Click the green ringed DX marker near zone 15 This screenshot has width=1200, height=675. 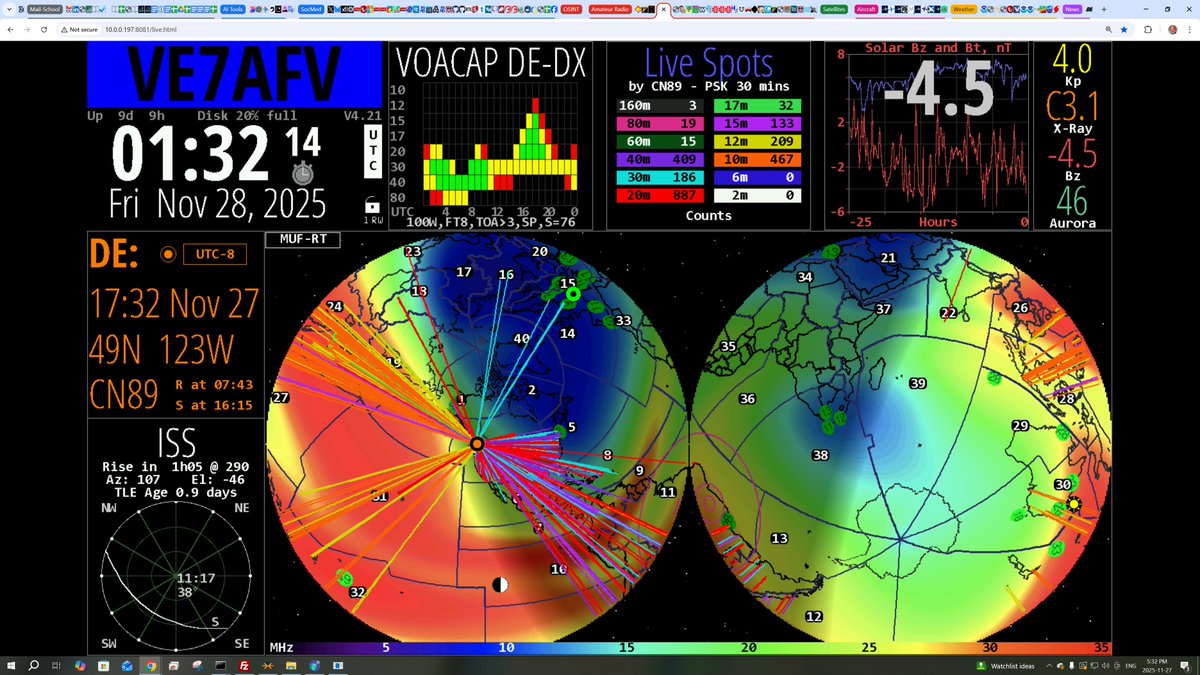pos(572,295)
